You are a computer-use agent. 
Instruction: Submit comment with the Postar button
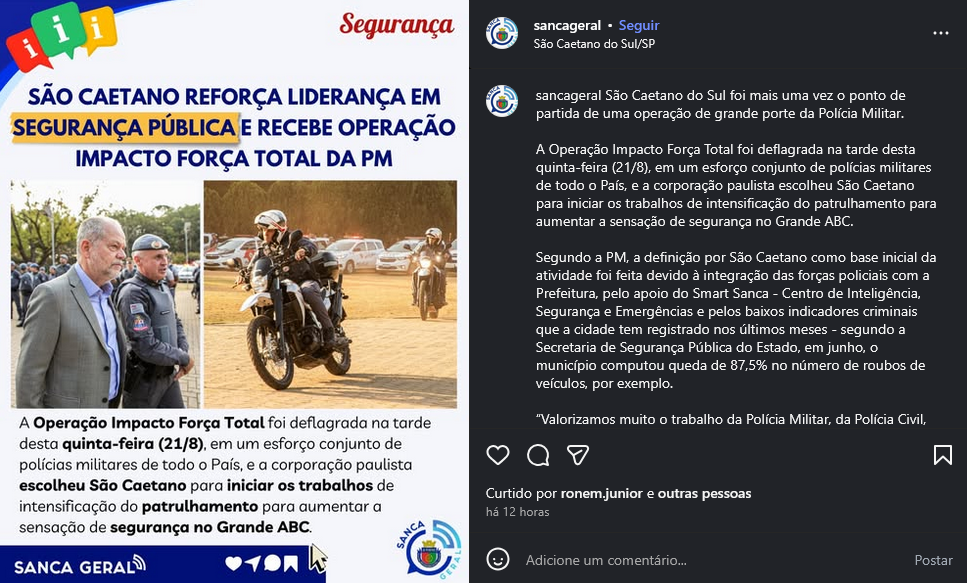933,560
